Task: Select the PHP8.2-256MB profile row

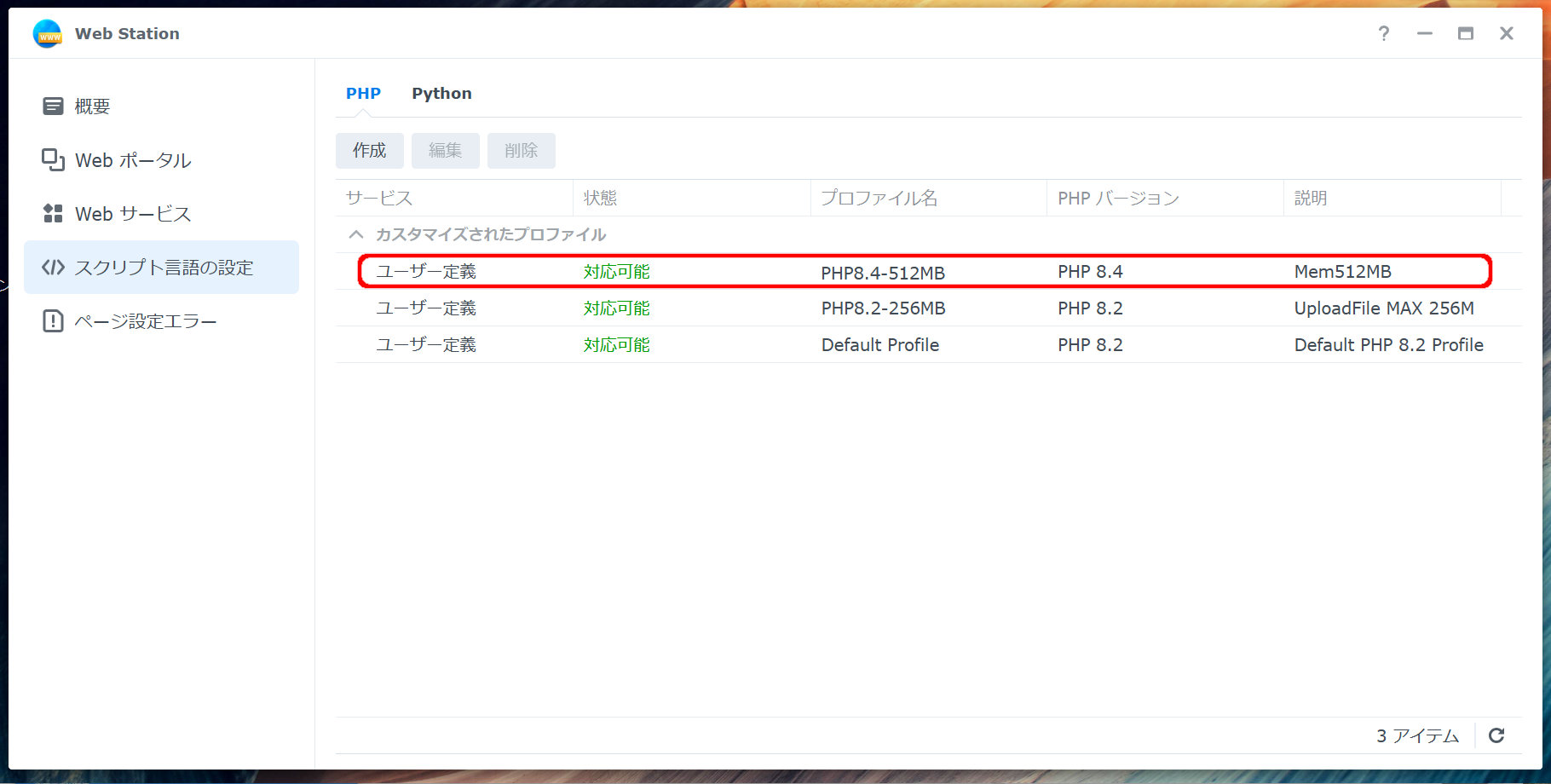Action: 882,308
